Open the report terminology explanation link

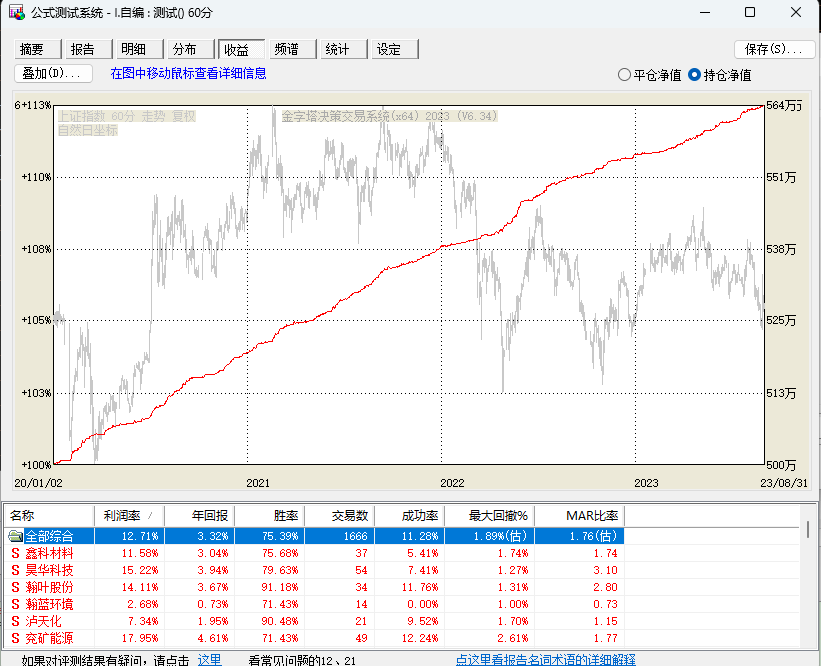pyautogui.click(x=546, y=659)
